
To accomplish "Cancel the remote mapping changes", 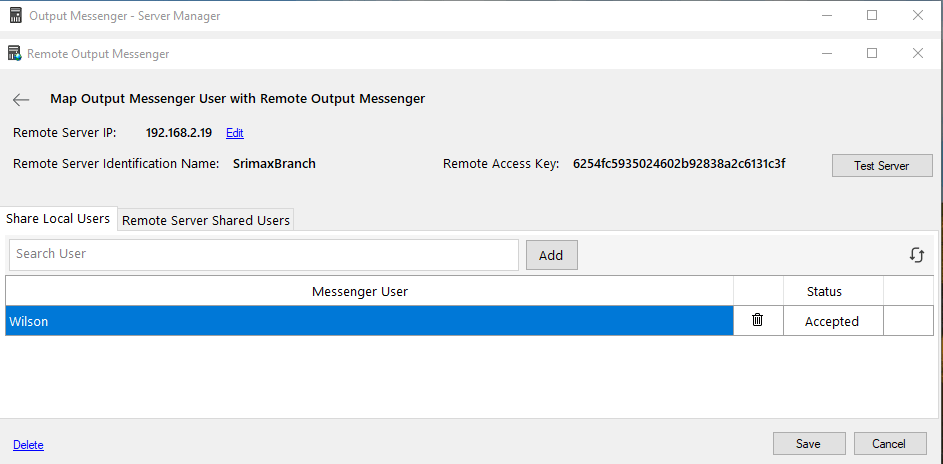I will 889,444.
